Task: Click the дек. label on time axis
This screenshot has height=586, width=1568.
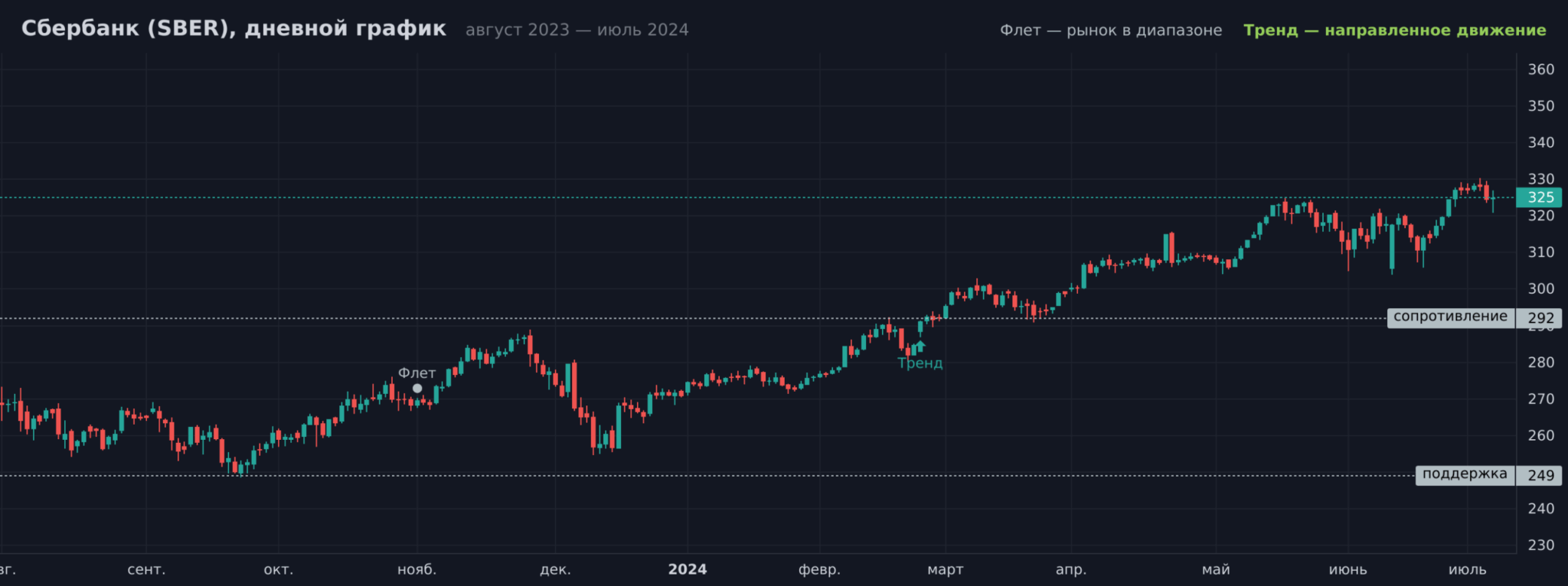Action: (555, 570)
